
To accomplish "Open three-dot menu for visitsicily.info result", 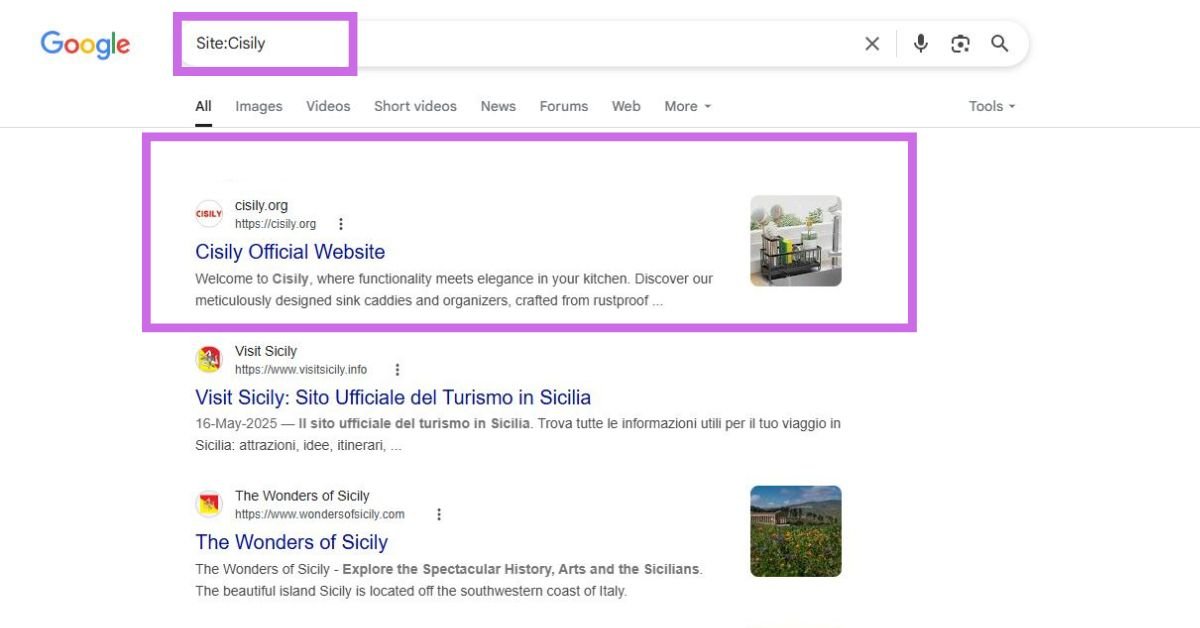I will [397, 370].
